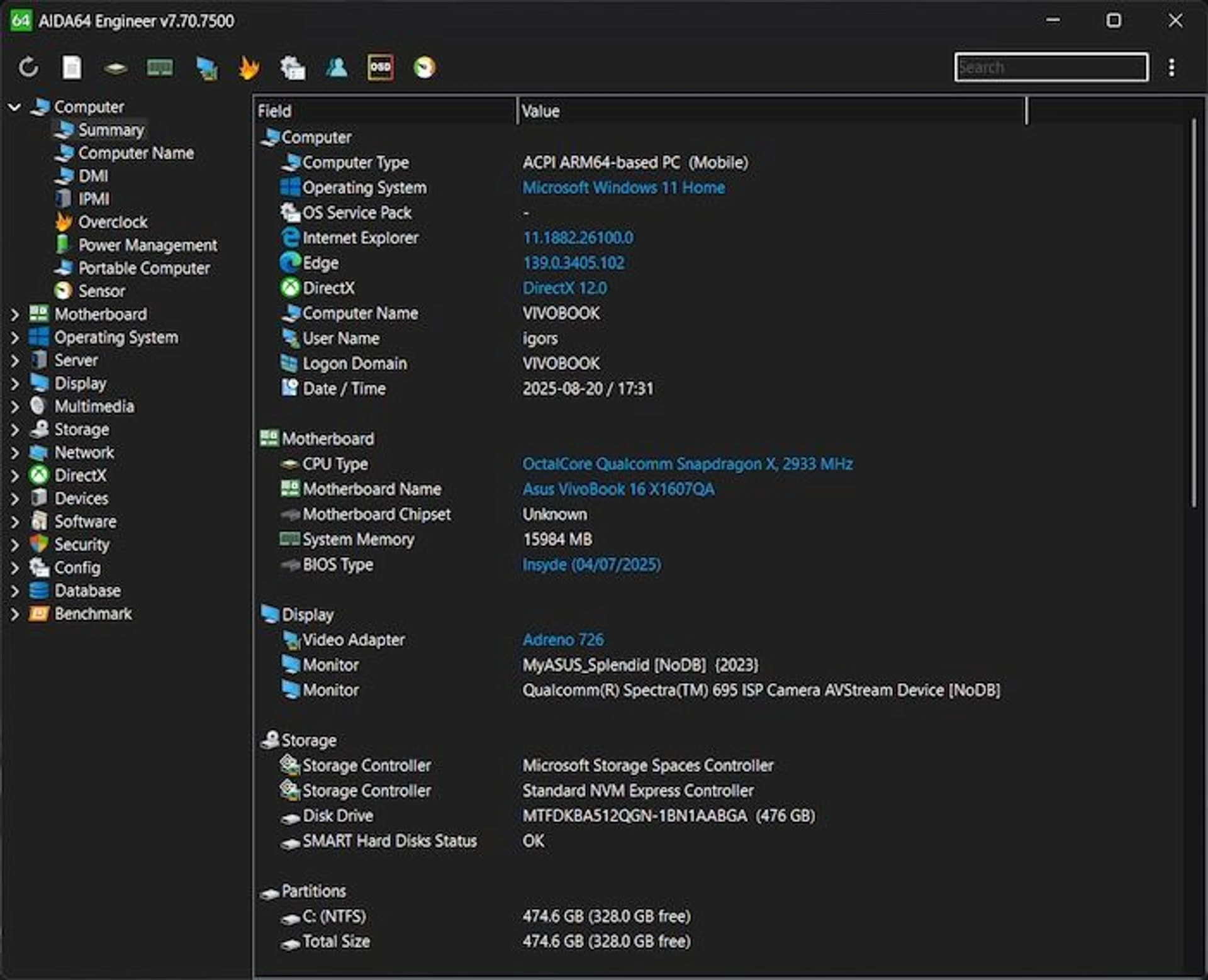Click the Insyde (04/07/2025) BIOS link
This screenshot has width=1208, height=980.
[591, 565]
